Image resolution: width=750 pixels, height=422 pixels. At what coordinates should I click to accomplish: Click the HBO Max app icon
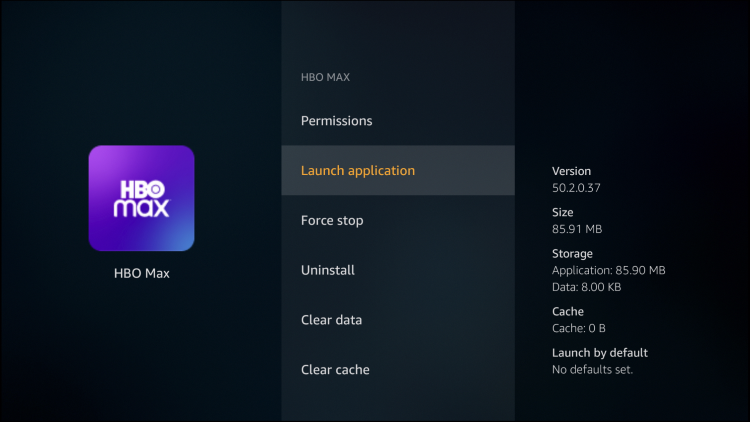coord(141,198)
